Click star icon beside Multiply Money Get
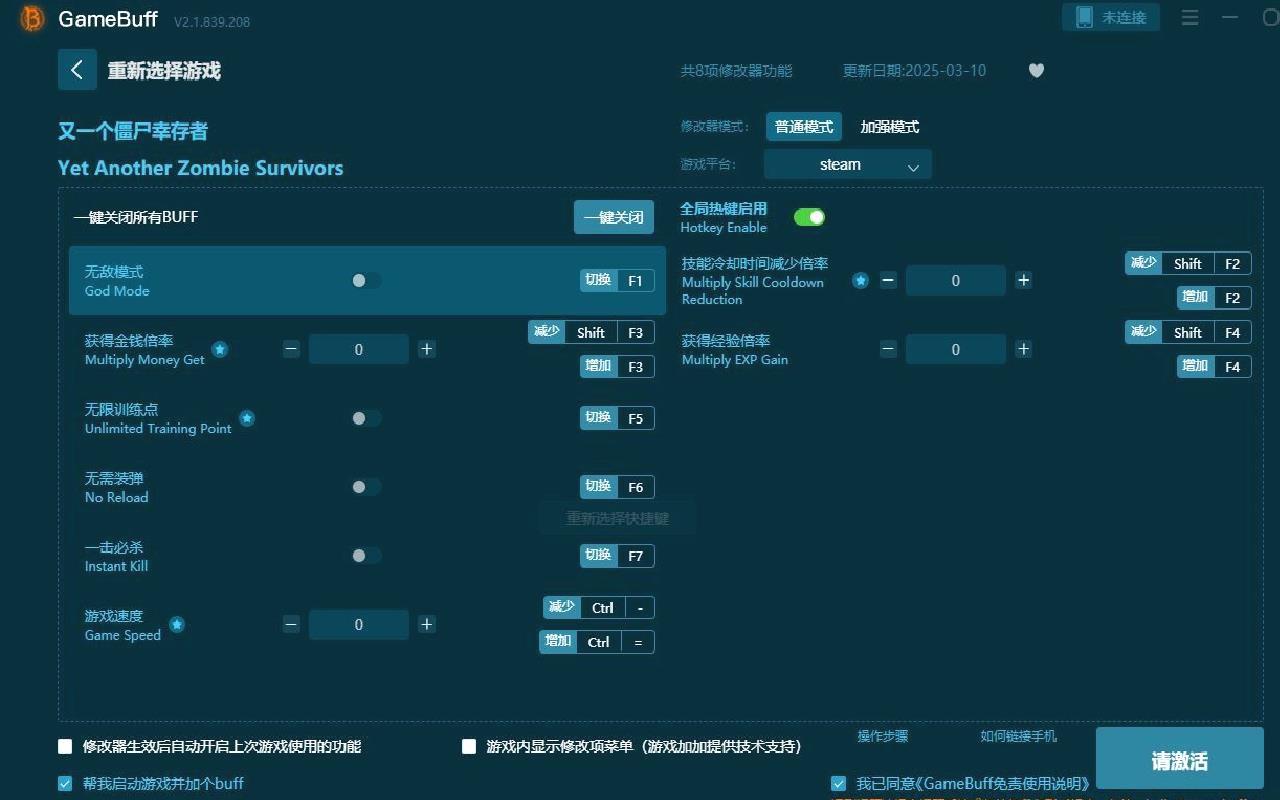1280x800 pixels. pyautogui.click(x=220, y=349)
